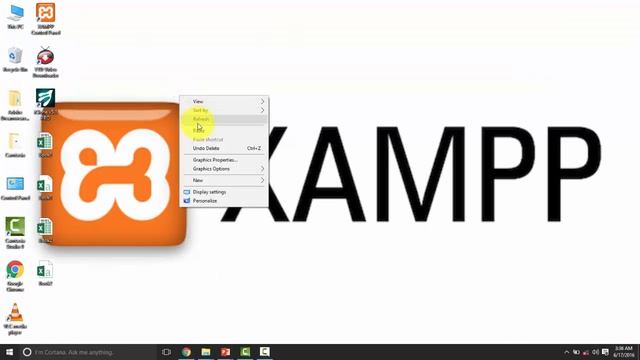640x360 pixels.
Task: Choose Refresh from the context menu
Action: [224, 119]
